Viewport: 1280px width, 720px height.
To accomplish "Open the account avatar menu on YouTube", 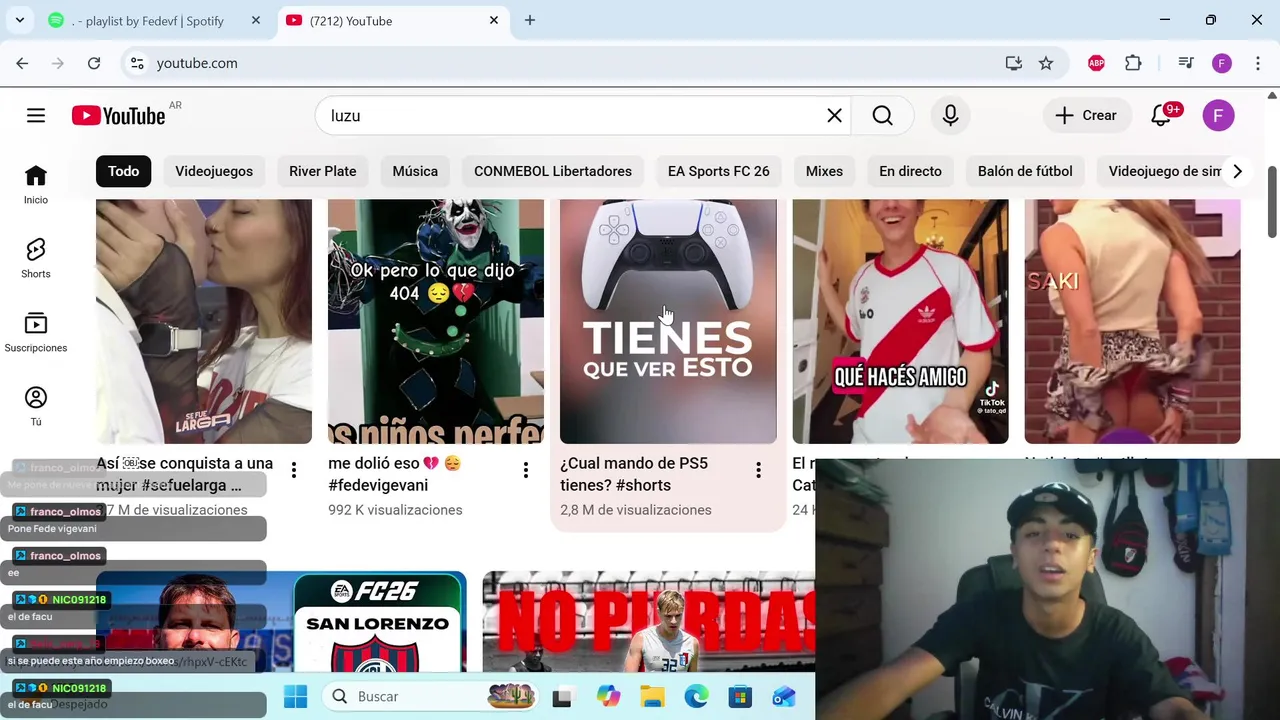I will 1218,116.
